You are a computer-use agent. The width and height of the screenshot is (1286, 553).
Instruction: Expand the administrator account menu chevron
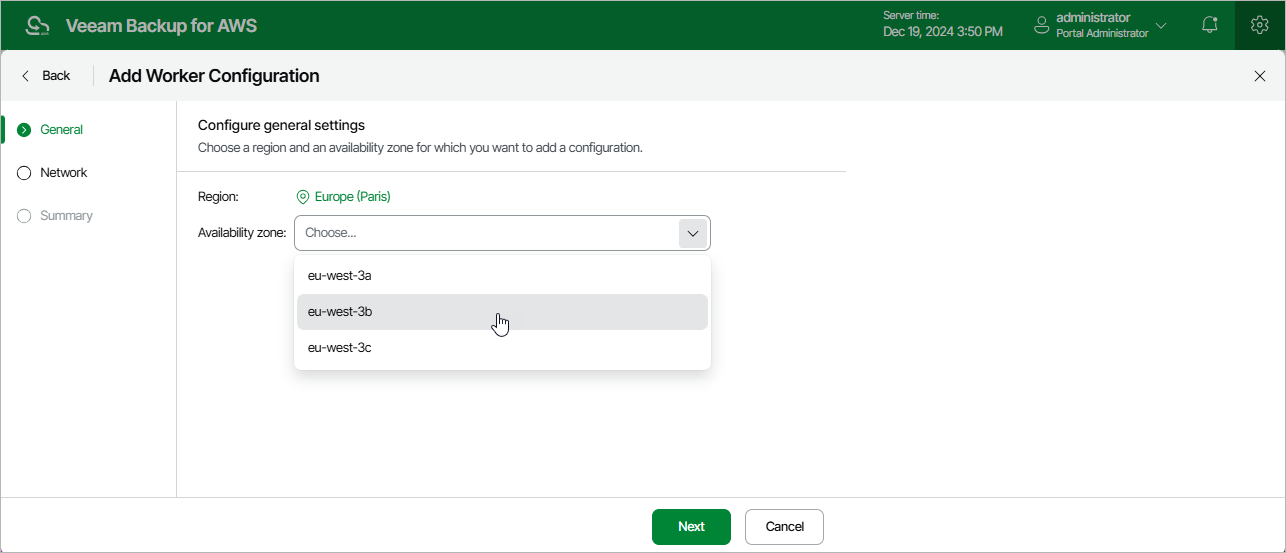point(1161,25)
